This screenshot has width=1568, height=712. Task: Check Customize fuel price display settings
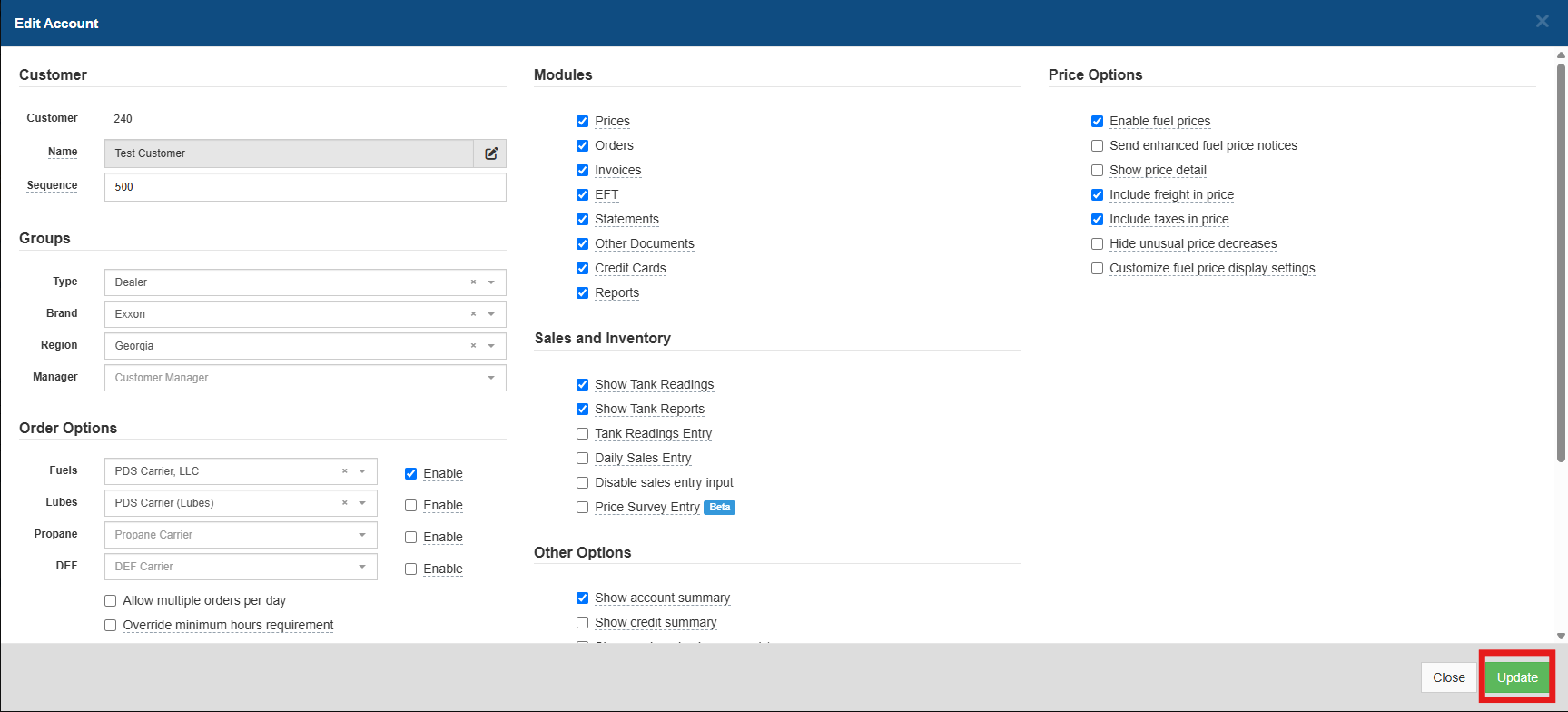click(x=1097, y=269)
